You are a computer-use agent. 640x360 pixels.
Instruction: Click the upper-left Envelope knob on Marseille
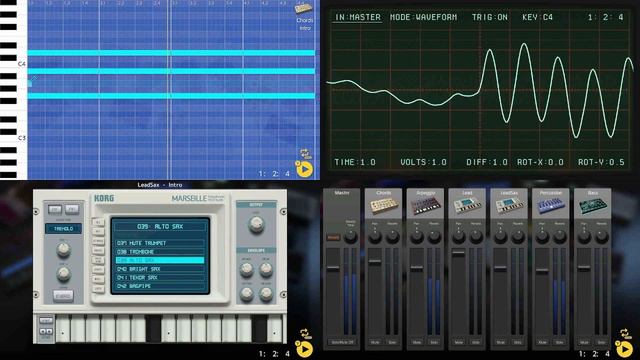click(247, 269)
